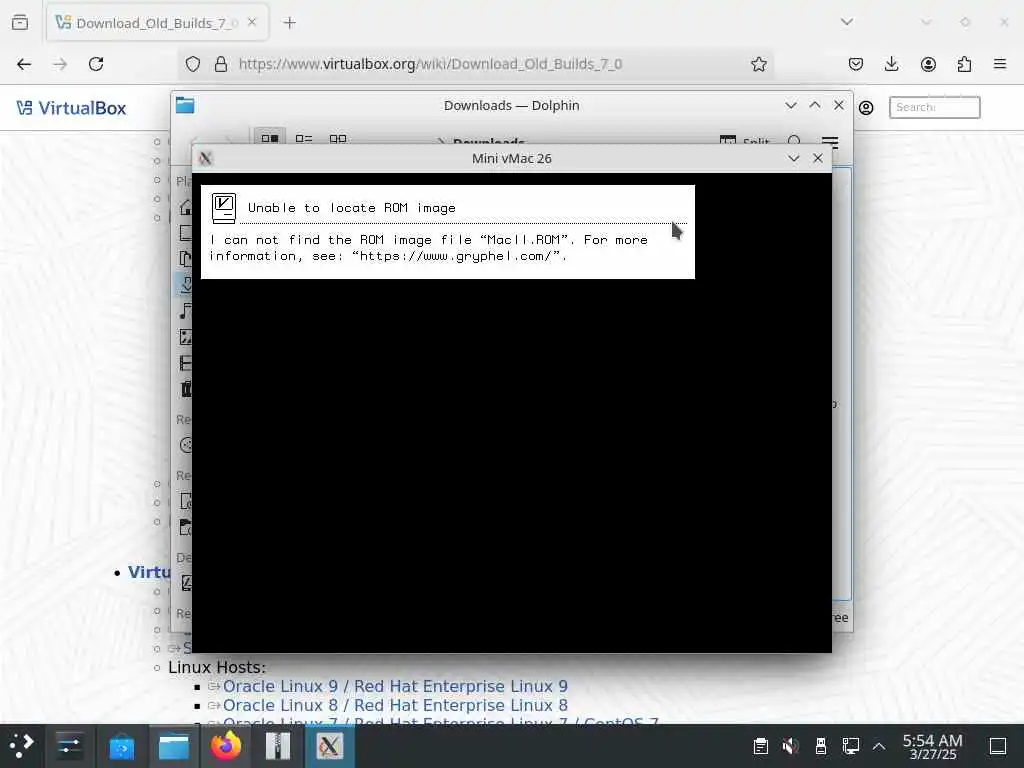The height and width of the screenshot is (768, 1024).
Task: Go forward one page in Firefox
Action: (x=60, y=64)
